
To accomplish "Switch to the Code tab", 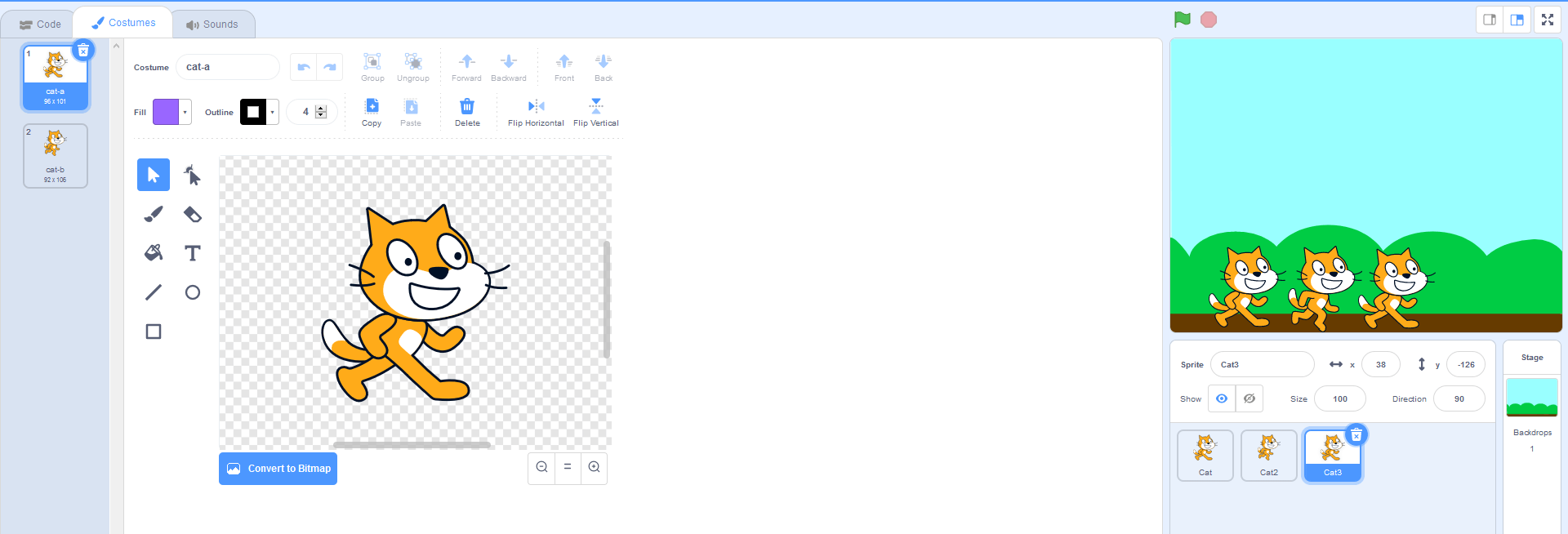I will (x=41, y=24).
